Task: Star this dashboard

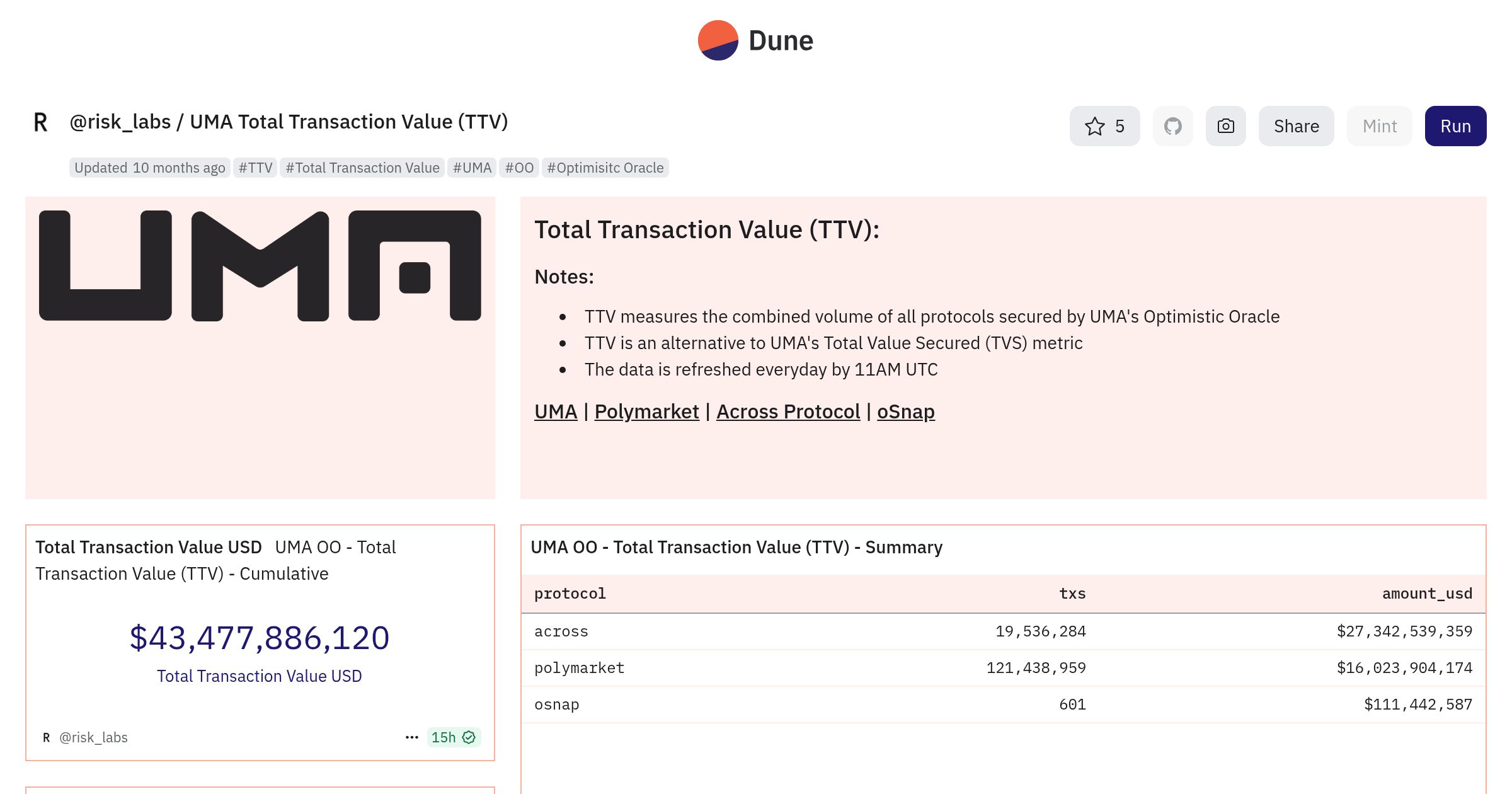Action: click(x=1104, y=126)
